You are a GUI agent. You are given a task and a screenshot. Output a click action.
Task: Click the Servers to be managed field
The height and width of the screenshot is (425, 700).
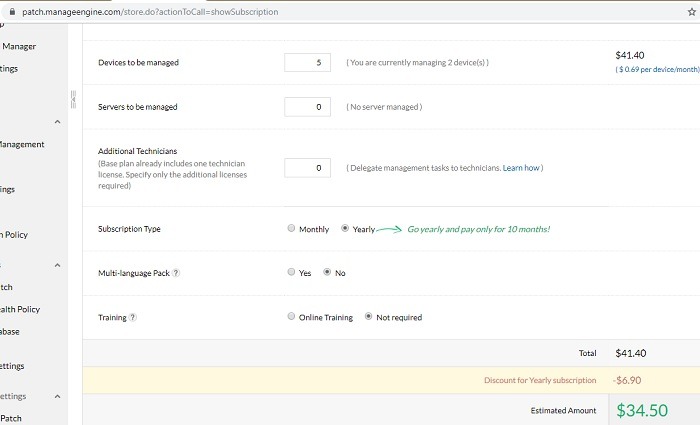click(x=308, y=107)
